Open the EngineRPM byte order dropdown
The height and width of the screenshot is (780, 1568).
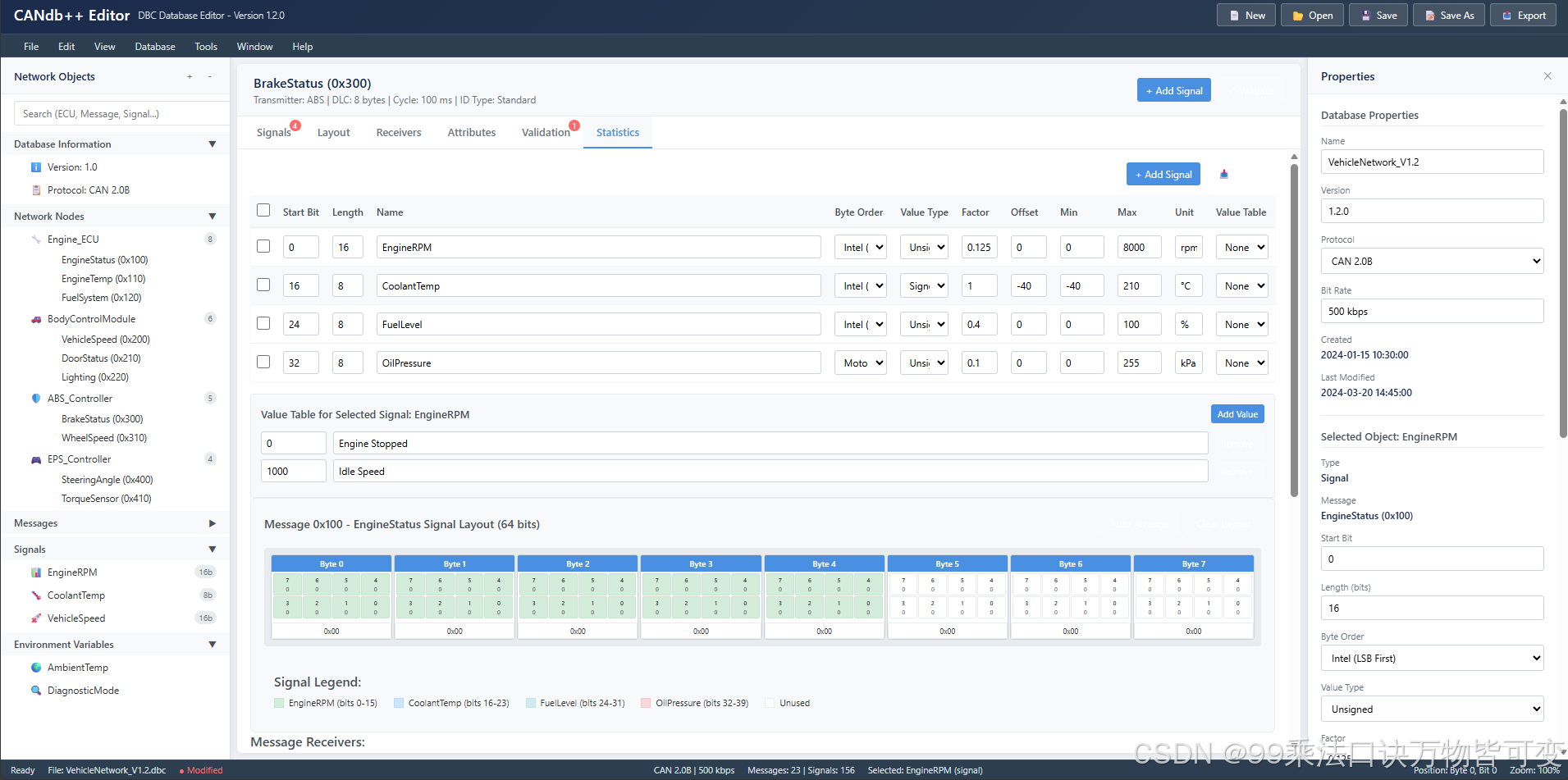click(x=861, y=248)
